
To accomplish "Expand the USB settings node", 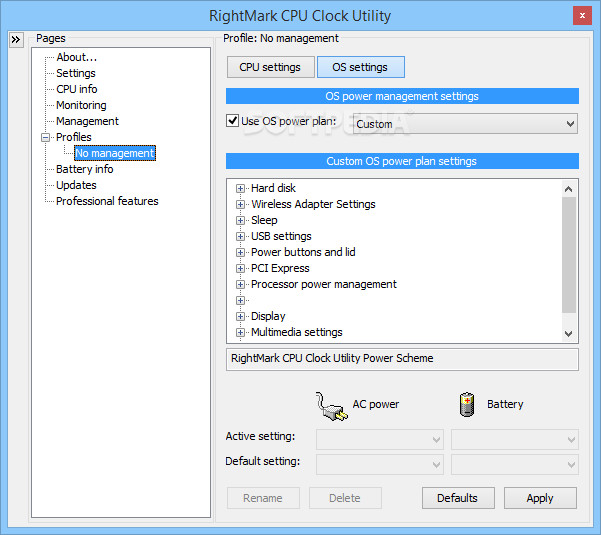I will [x=240, y=236].
